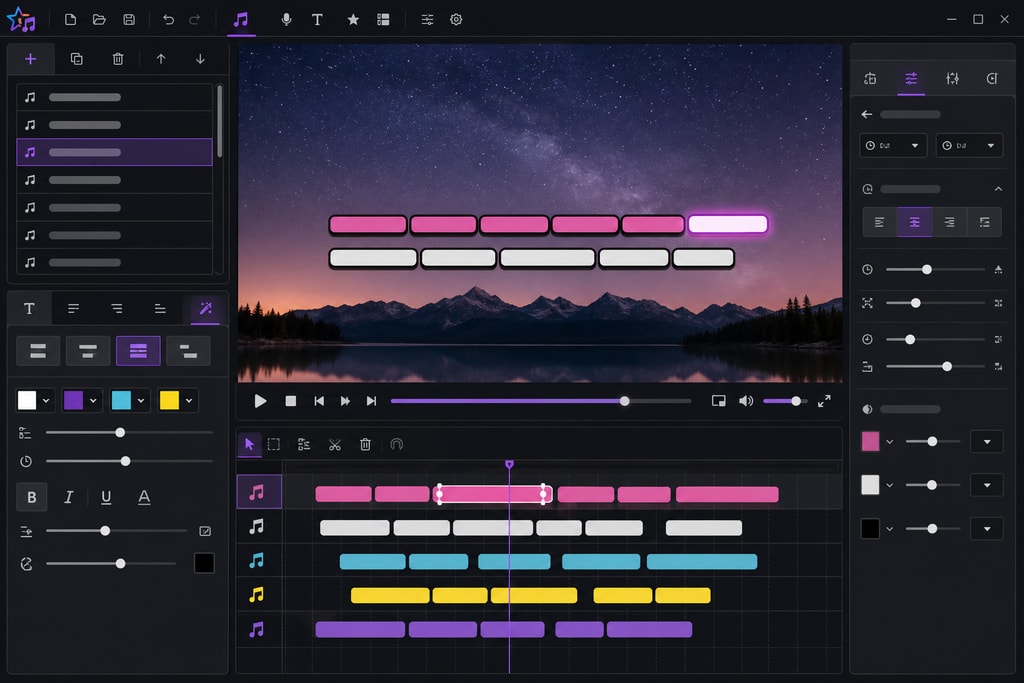
Task: Play the karaoke preview
Action: pyautogui.click(x=260, y=401)
